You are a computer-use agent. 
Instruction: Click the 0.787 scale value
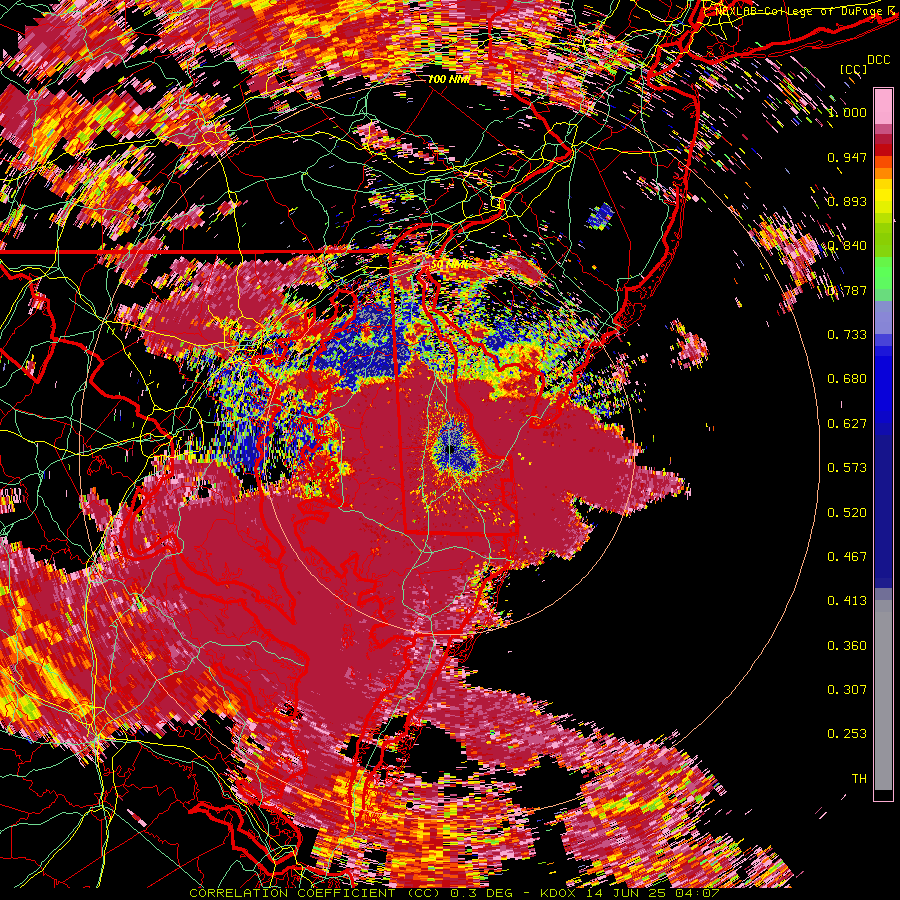847,290
